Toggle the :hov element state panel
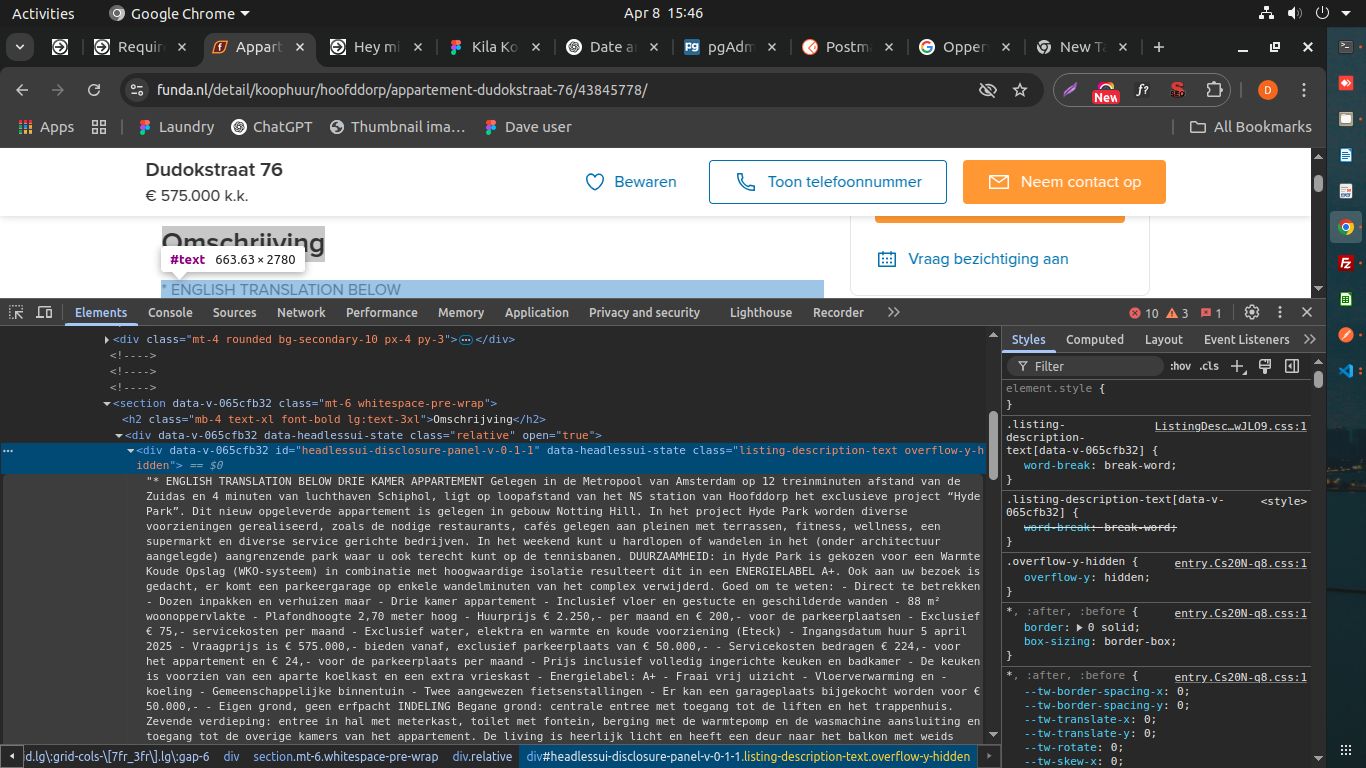The height and width of the screenshot is (768, 1366). pyautogui.click(x=1181, y=366)
